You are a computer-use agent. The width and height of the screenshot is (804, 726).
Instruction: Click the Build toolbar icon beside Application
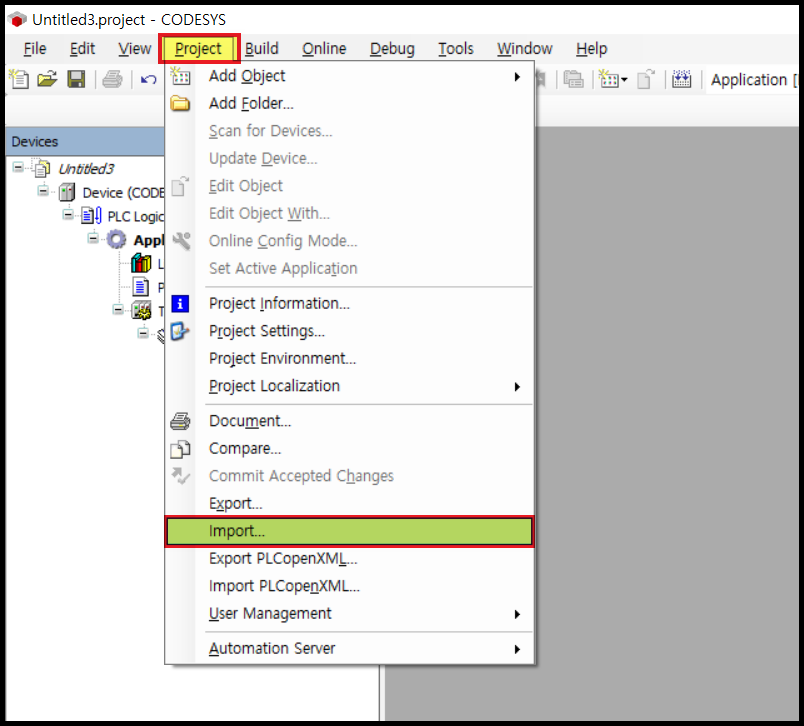(681, 79)
